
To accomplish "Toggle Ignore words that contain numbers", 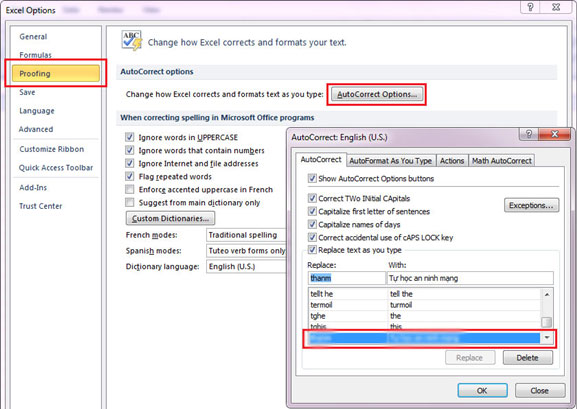I will 130,150.
